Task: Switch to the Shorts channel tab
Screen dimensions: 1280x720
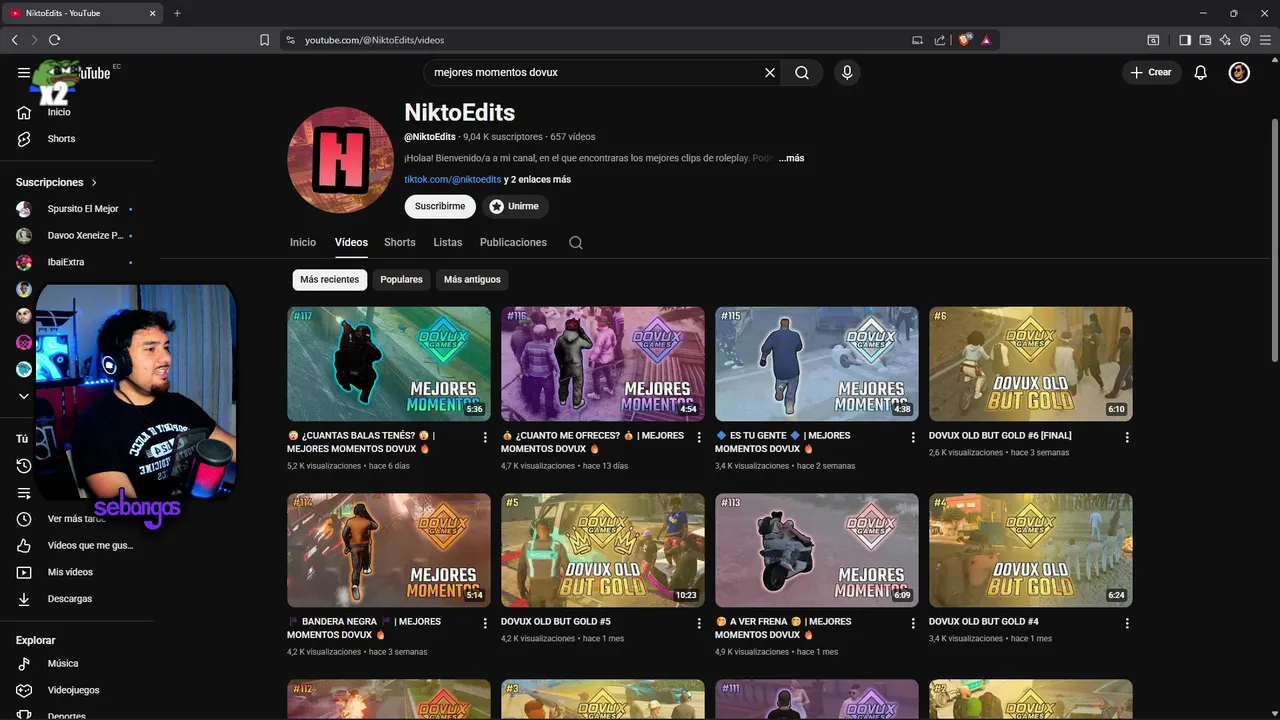Action: point(399,243)
